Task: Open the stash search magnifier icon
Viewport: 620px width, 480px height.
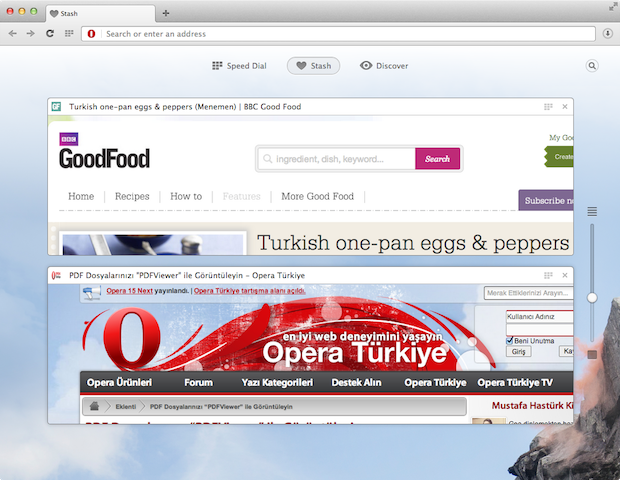Action: [592, 66]
